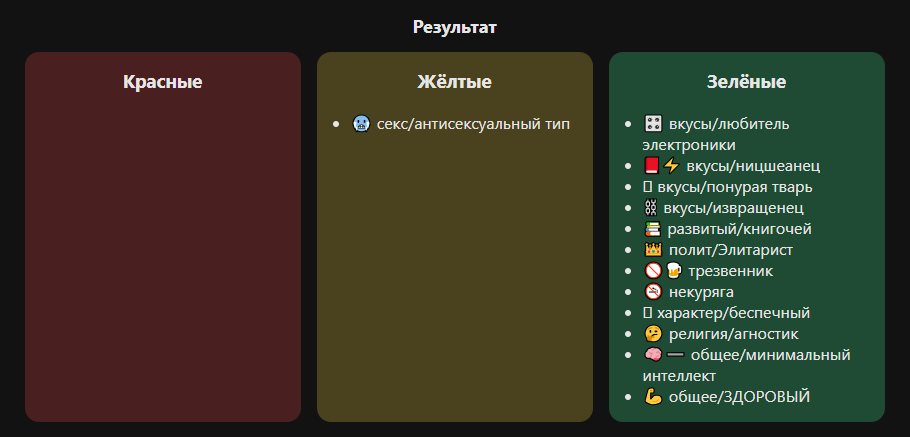This screenshot has width=910, height=437.
Task: Click the books stack emoji before книгочей
Action: point(653,229)
